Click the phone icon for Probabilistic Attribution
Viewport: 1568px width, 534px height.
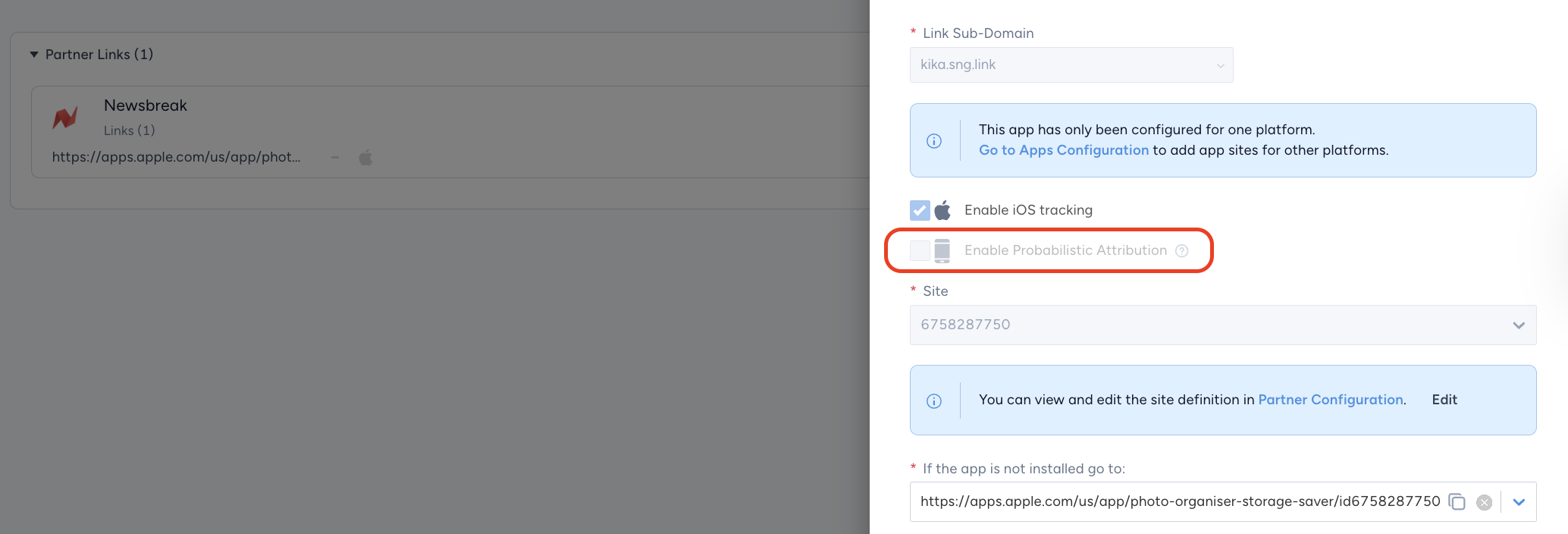942,250
